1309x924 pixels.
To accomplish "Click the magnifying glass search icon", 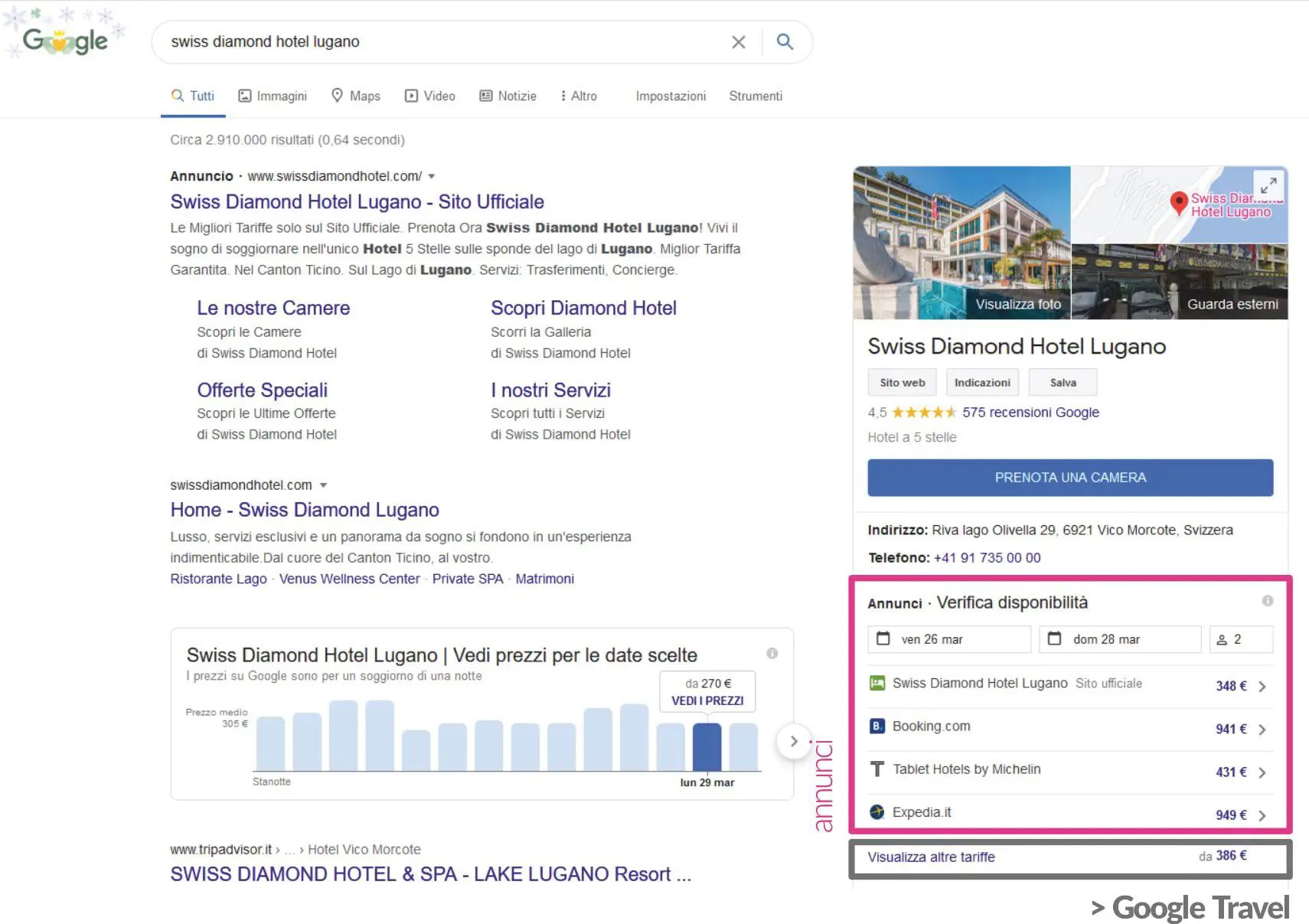I will click(785, 42).
